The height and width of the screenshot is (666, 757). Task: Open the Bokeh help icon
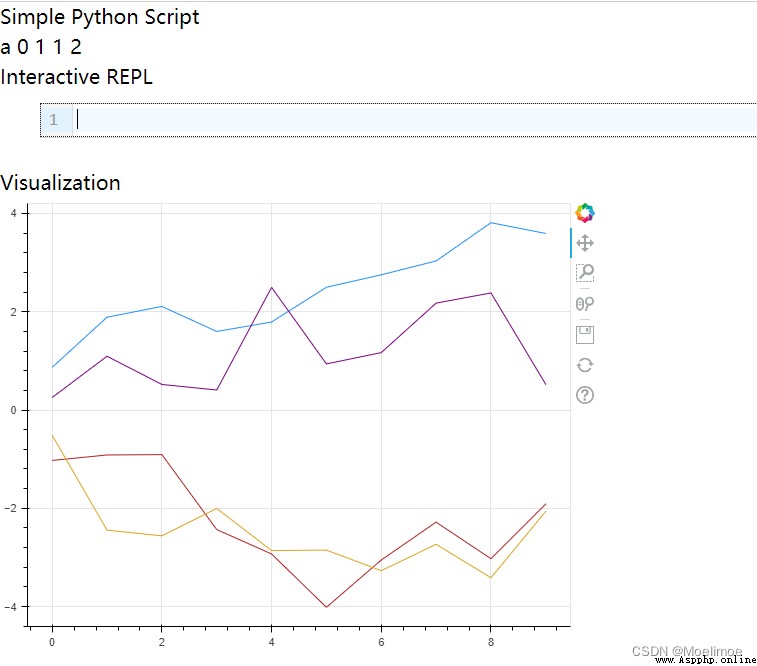[585, 395]
